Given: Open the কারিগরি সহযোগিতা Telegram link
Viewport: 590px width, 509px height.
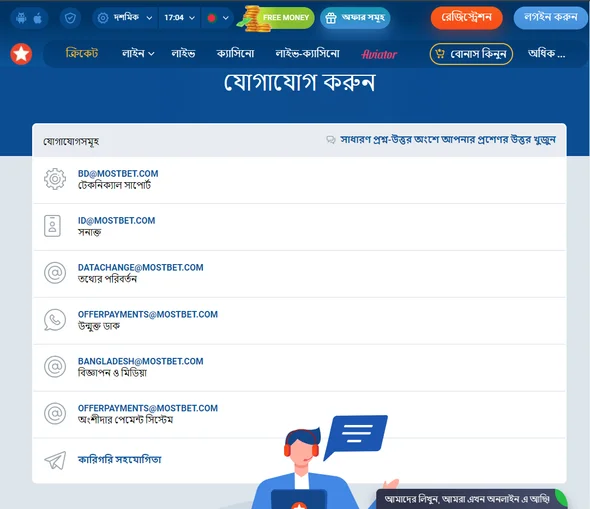Looking at the screenshot, I should tap(120, 460).
